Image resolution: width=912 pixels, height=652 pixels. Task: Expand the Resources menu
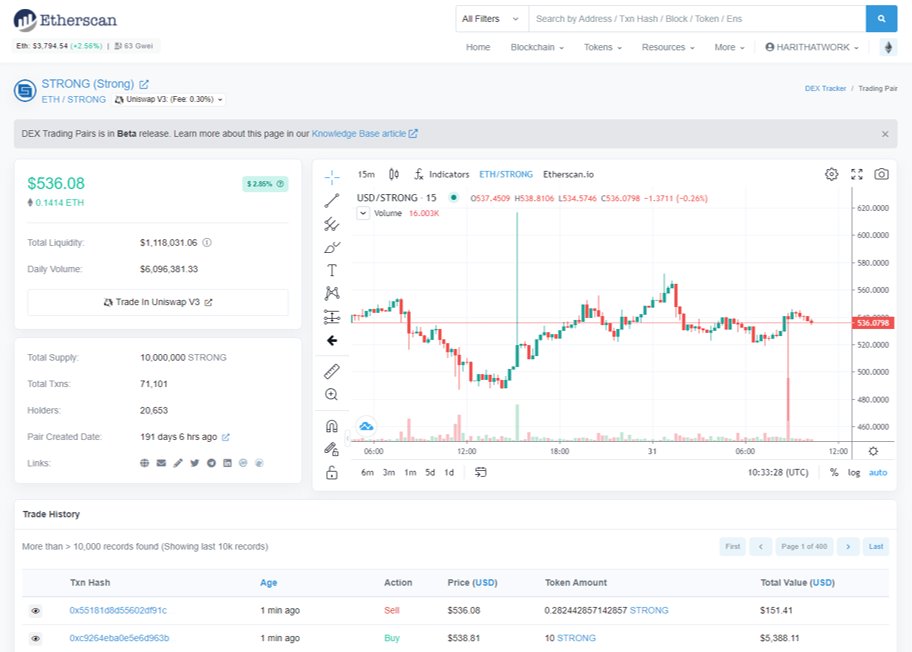point(668,47)
